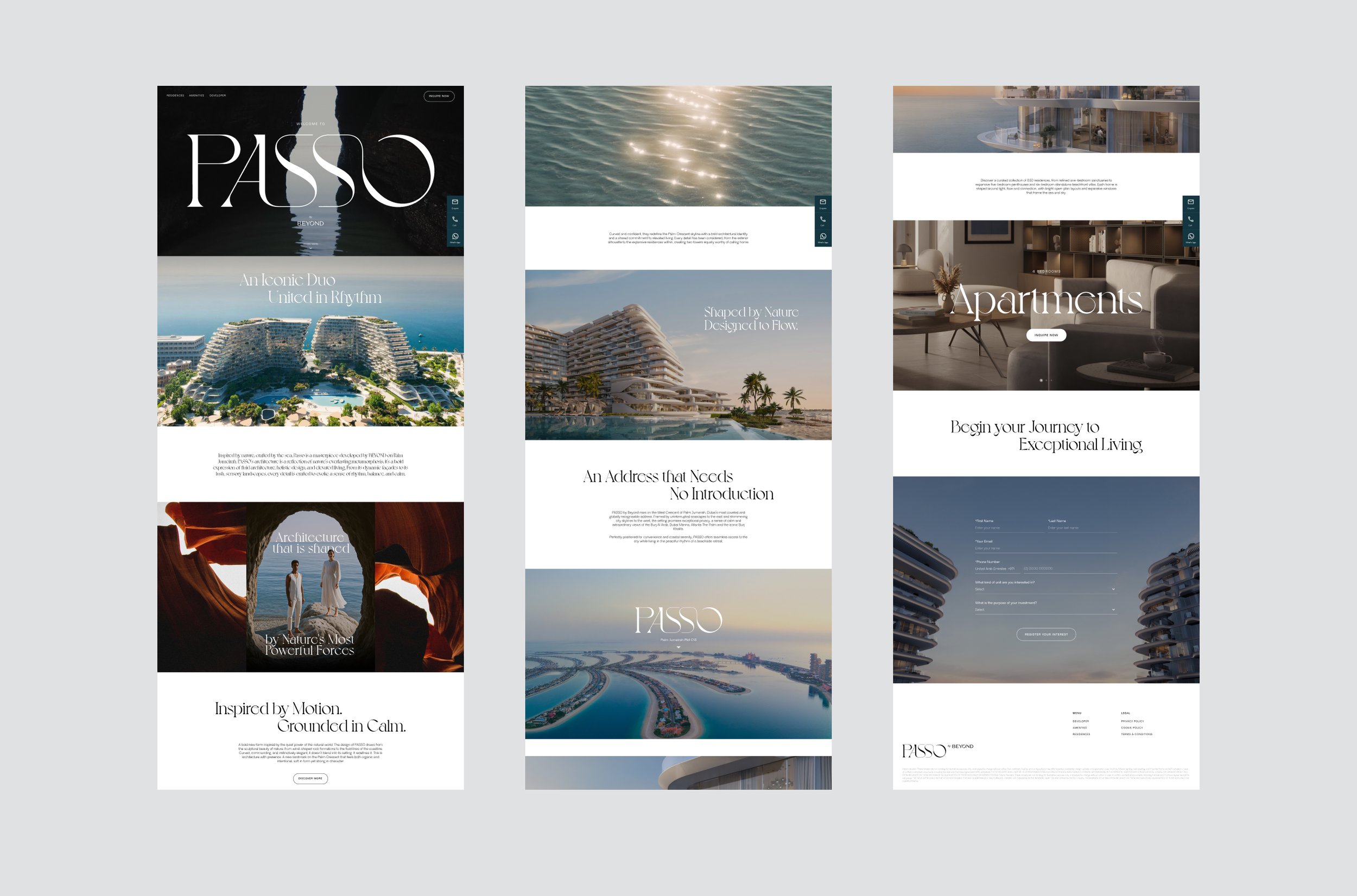Open the Privacy Policy footer link

coord(1132,721)
